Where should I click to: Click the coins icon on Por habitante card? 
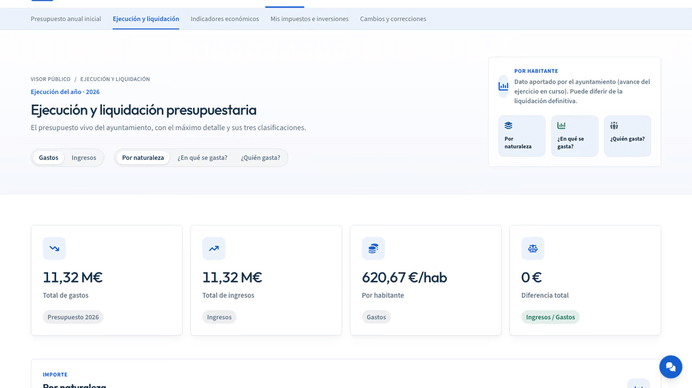click(373, 249)
